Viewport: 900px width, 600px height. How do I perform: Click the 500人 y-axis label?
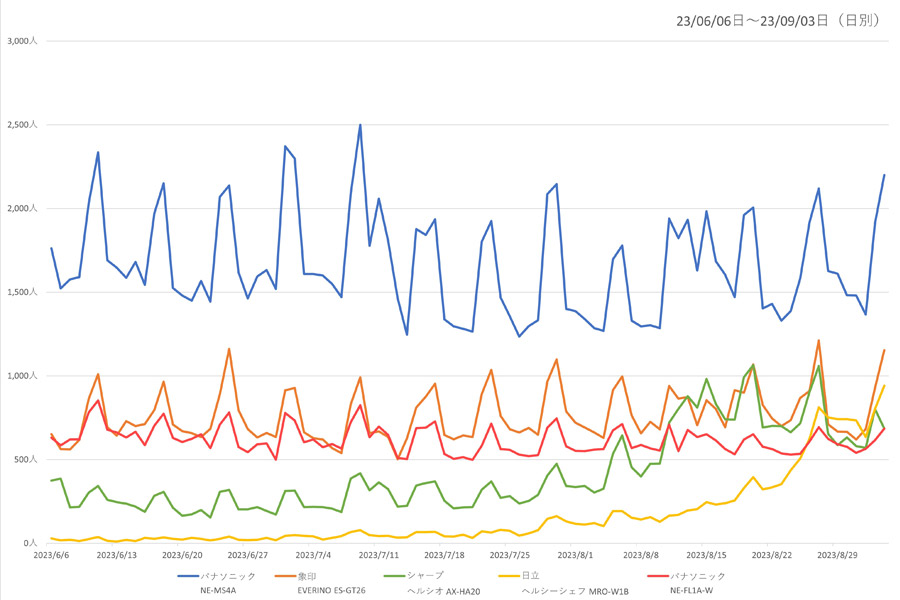point(26,459)
